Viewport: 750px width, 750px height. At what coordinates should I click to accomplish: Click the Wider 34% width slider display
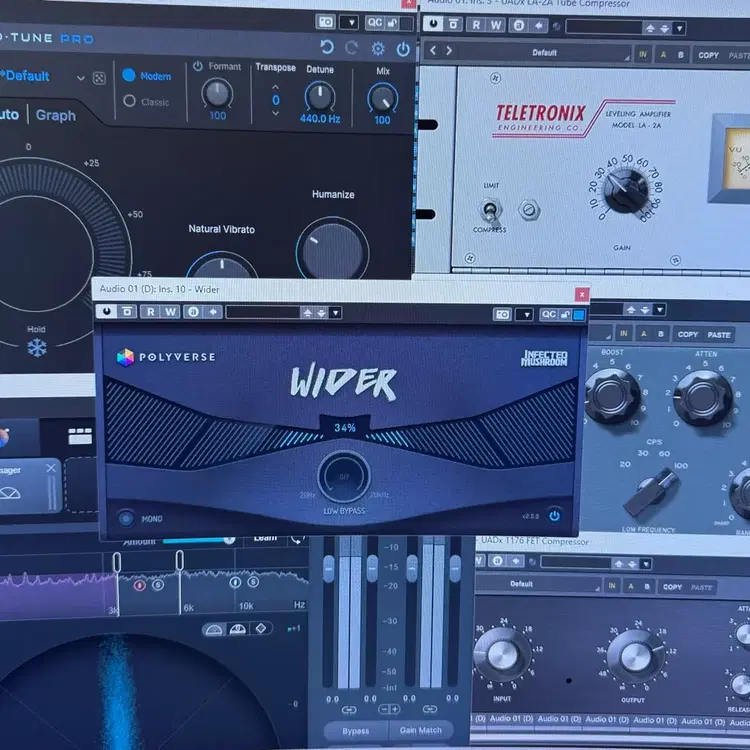[345, 427]
